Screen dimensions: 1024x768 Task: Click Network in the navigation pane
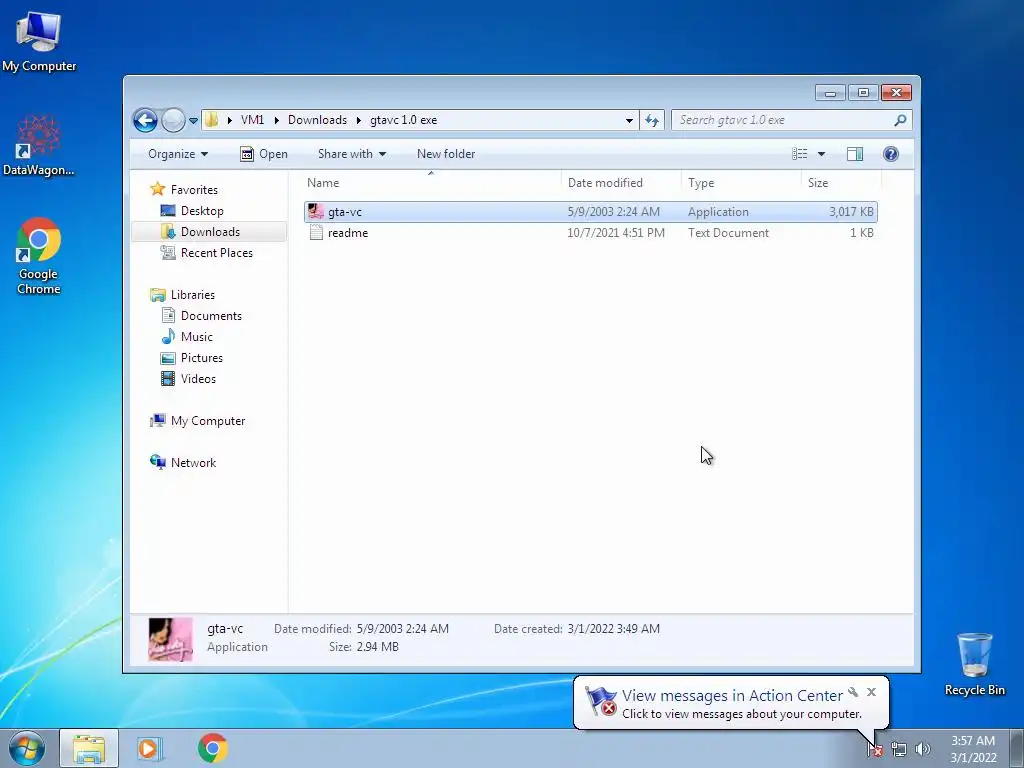(x=193, y=463)
